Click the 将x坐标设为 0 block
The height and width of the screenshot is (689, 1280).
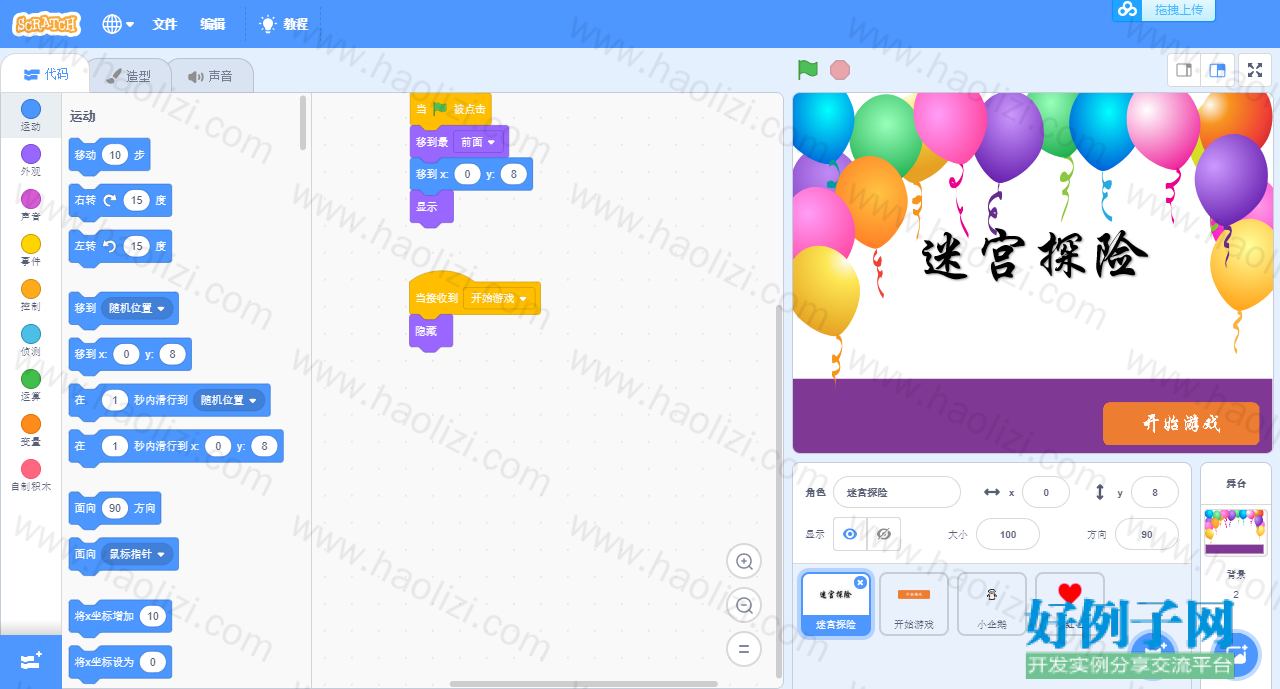click(119, 662)
